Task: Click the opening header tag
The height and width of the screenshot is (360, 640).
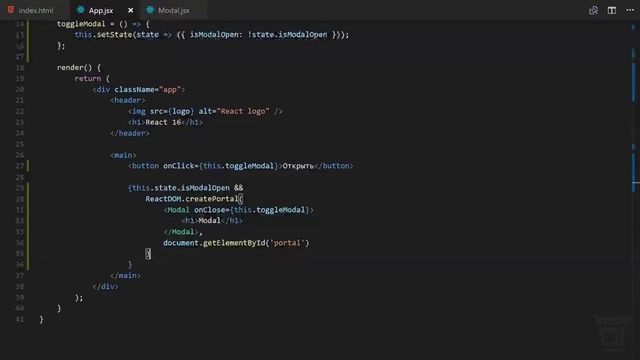Action: click(128, 100)
